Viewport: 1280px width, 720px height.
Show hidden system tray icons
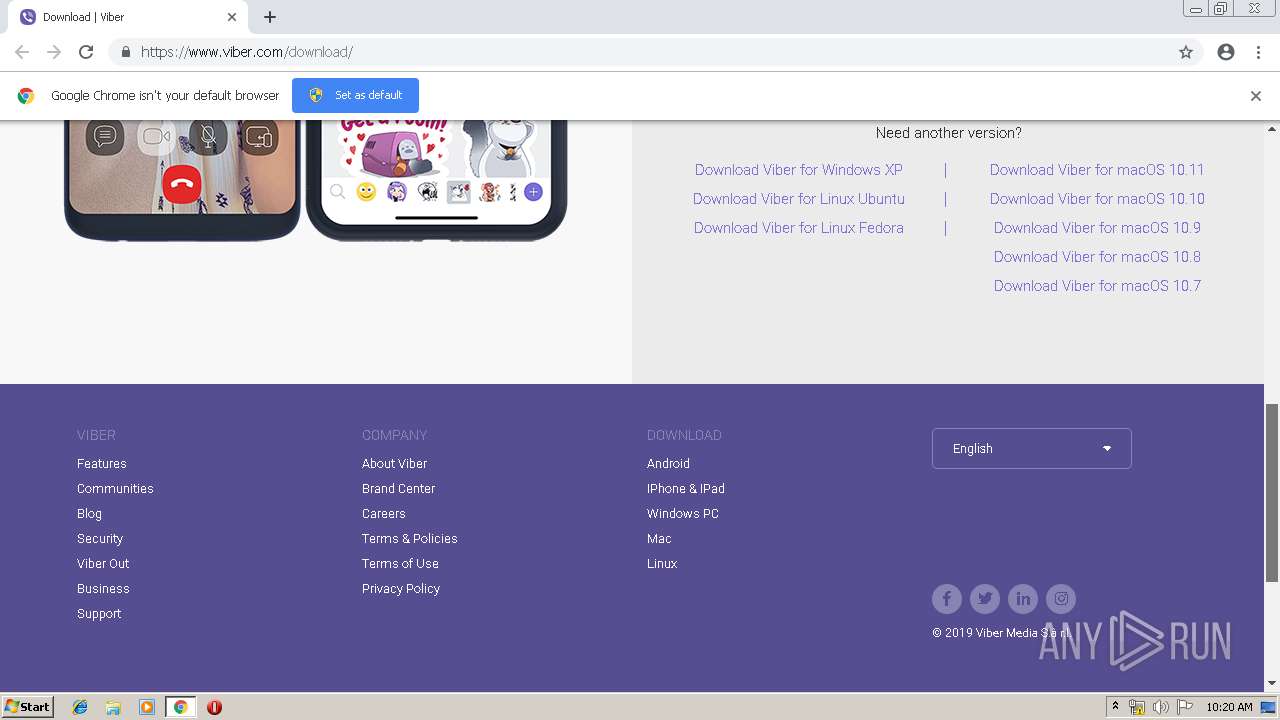[1115, 707]
